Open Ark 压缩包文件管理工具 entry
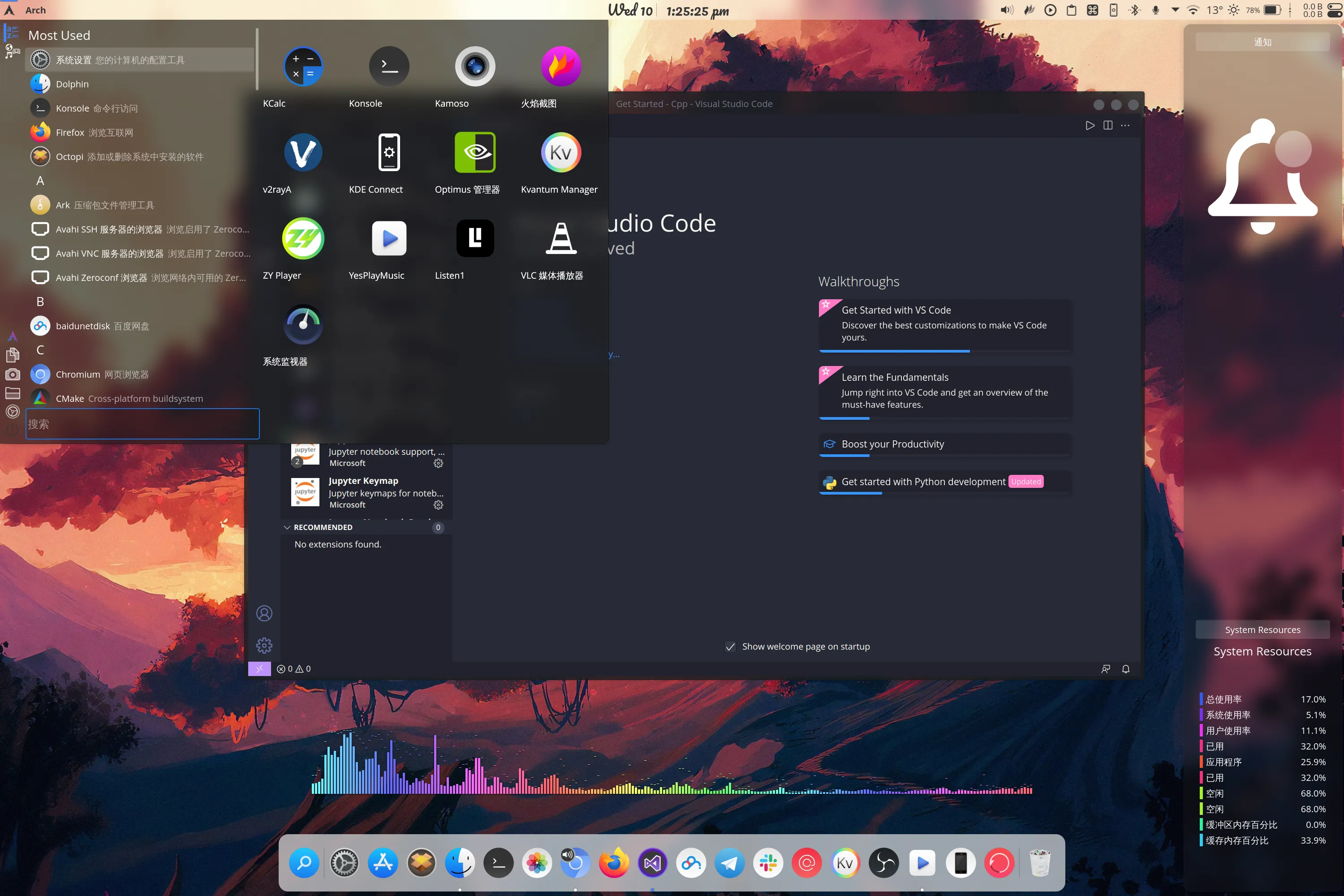Image resolution: width=1344 pixels, height=896 pixels. (x=140, y=205)
